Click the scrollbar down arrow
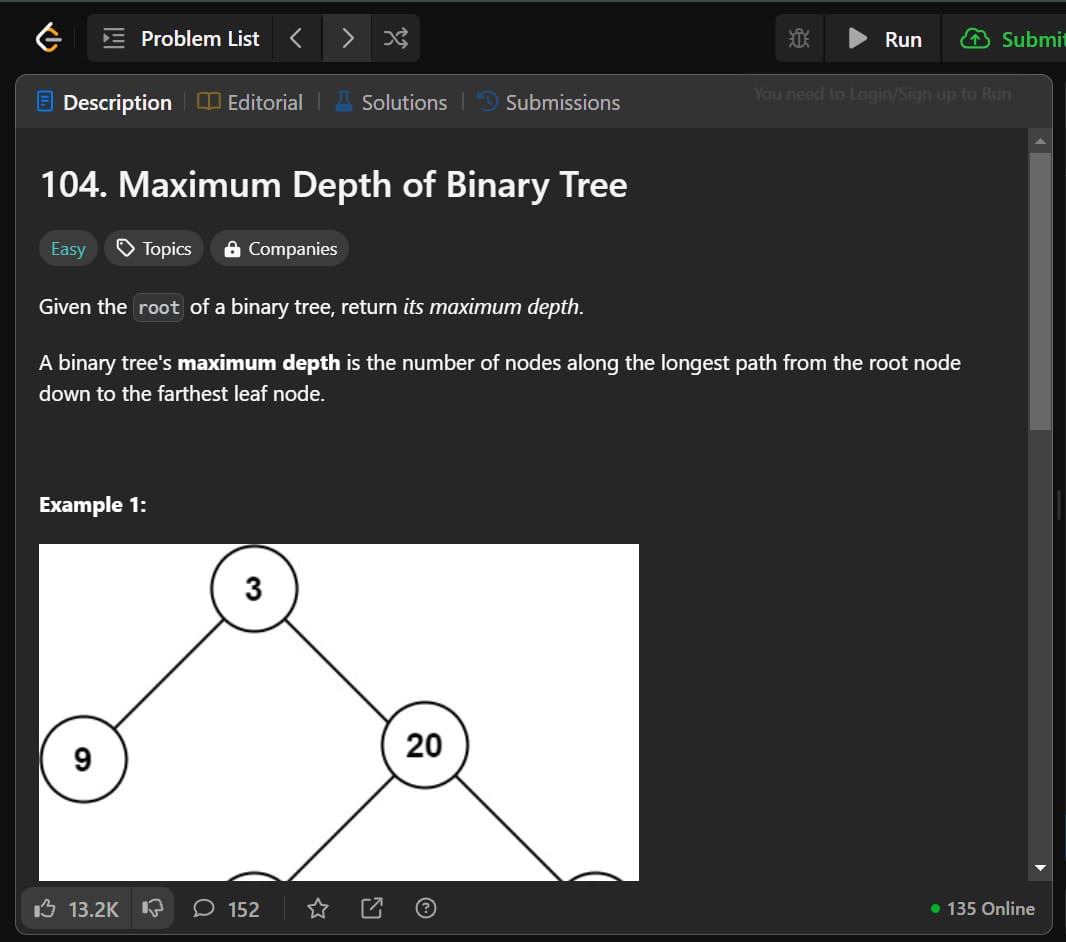Image resolution: width=1066 pixels, height=942 pixels. pyautogui.click(x=1040, y=868)
